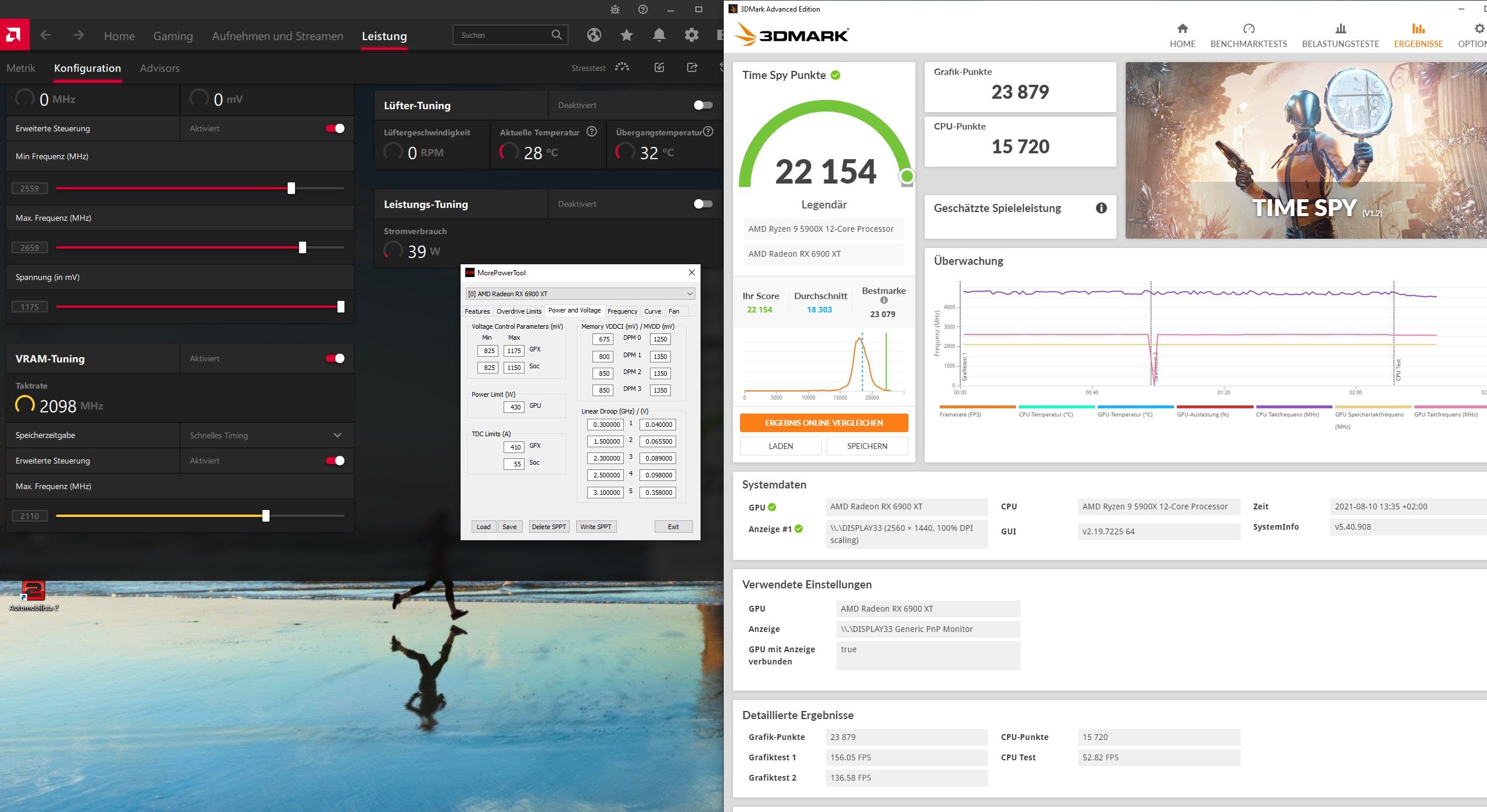The width and height of the screenshot is (1487, 812).
Task: Click the Suchen search field
Action: coord(510,35)
